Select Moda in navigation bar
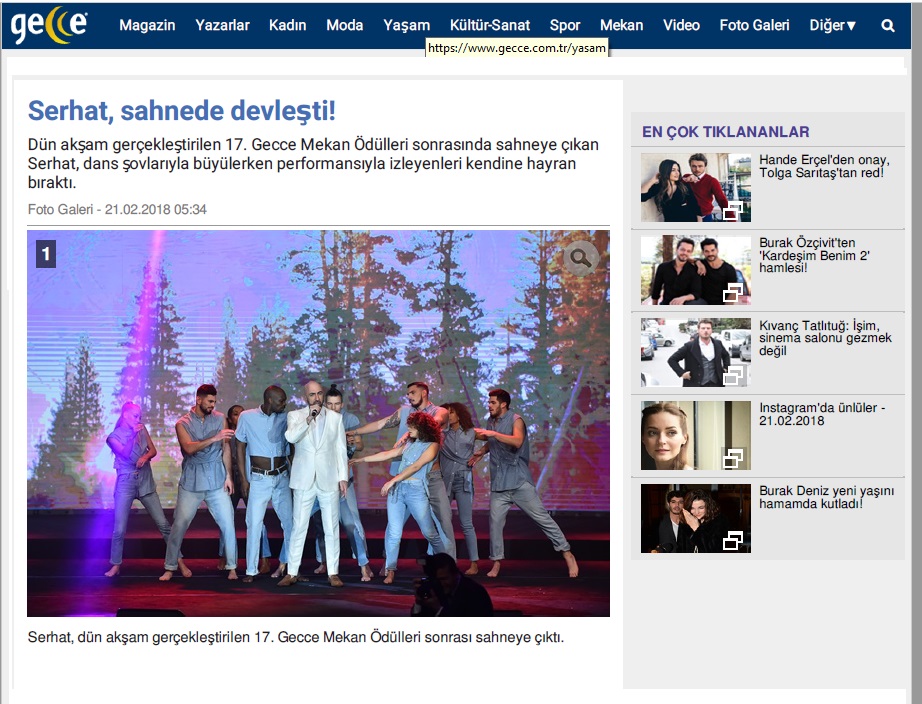This screenshot has width=922, height=704. [x=345, y=25]
